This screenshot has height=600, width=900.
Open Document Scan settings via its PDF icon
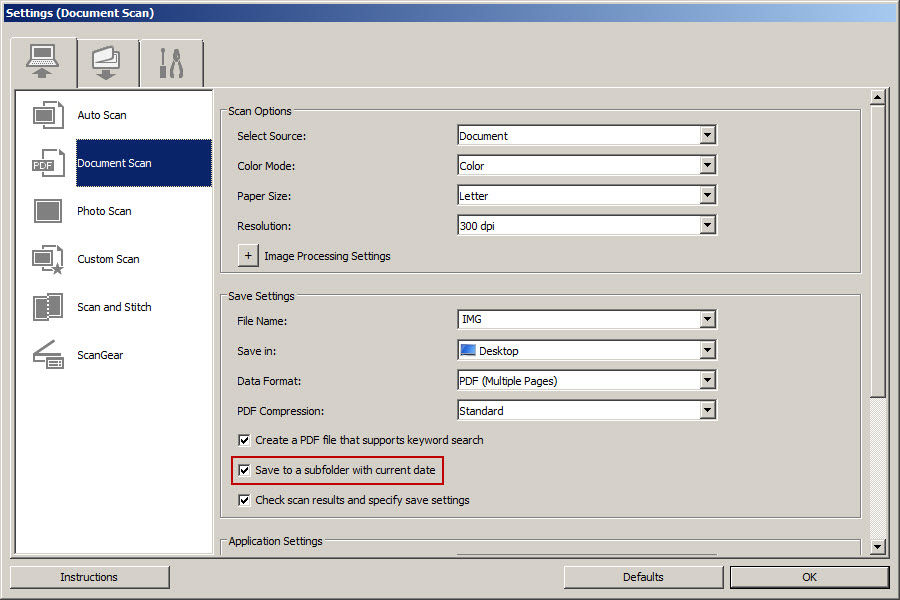[47, 163]
